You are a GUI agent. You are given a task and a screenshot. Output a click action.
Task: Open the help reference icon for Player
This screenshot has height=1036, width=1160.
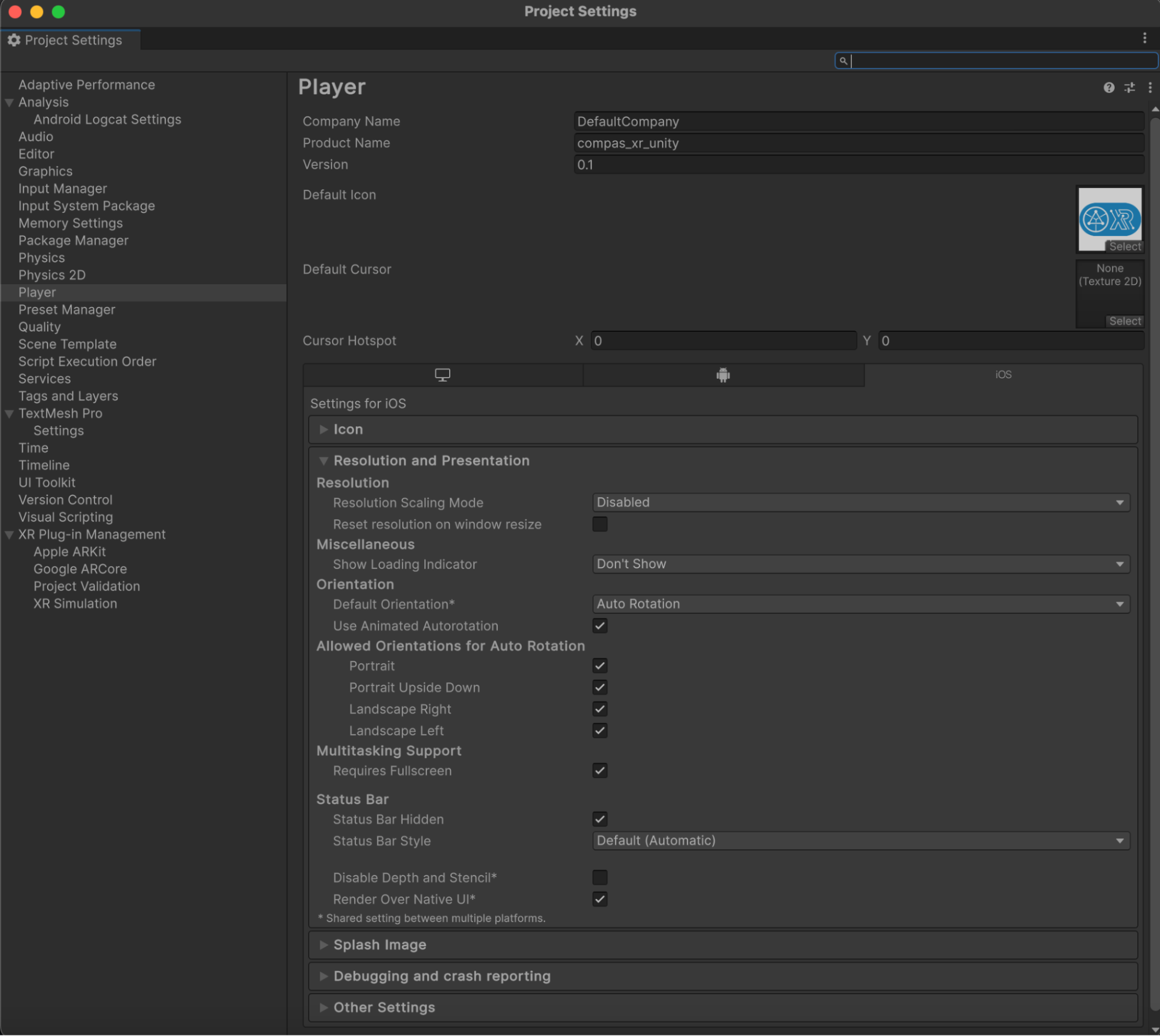pos(1108,88)
